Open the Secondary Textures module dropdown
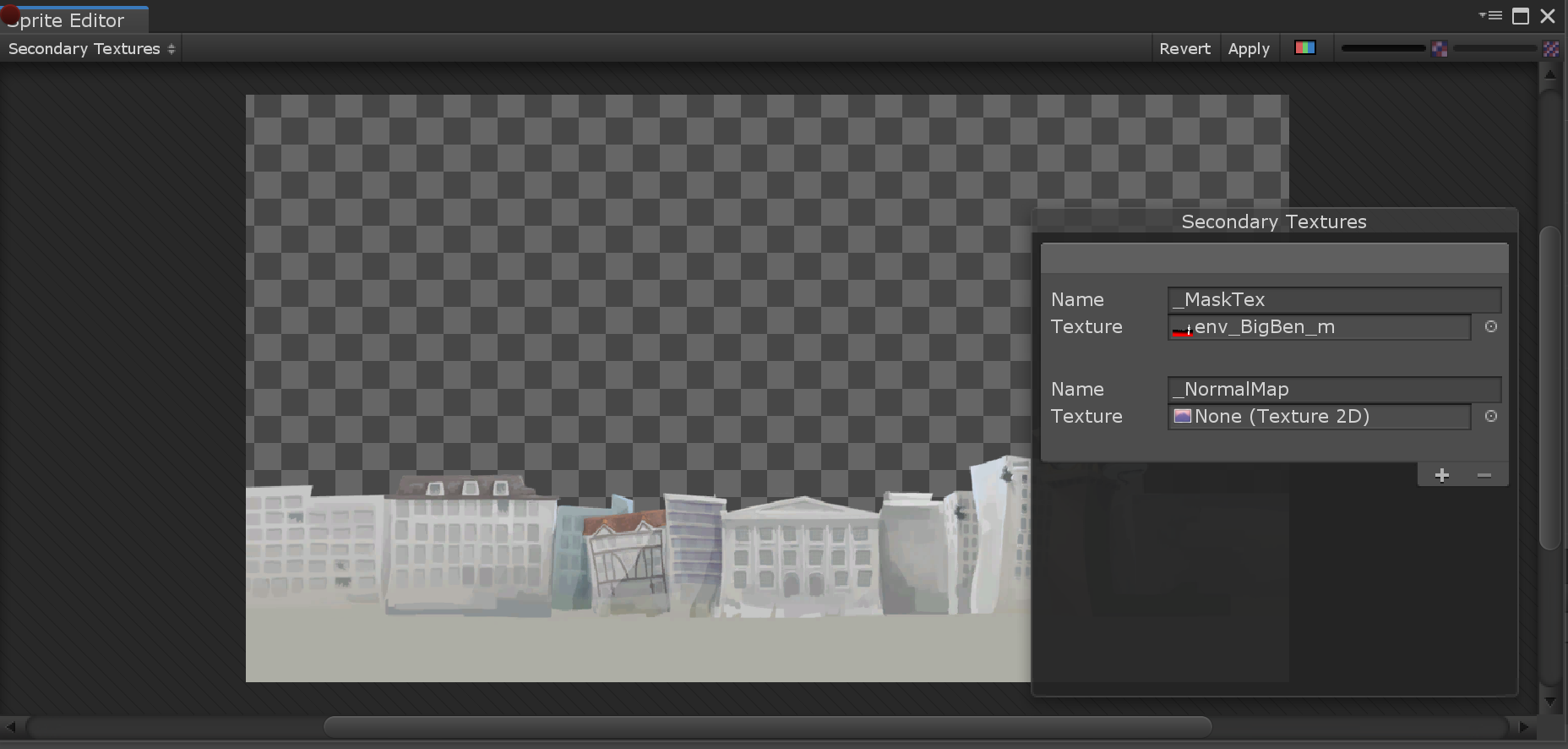Image resolution: width=1568 pixels, height=749 pixels. (91, 49)
